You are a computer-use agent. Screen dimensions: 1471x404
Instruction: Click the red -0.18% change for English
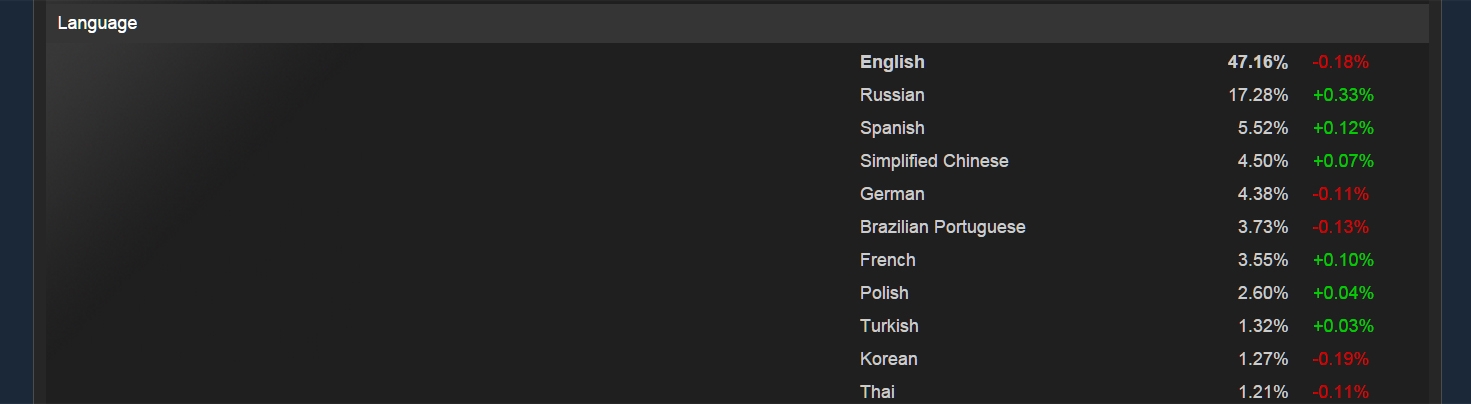tap(1340, 62)
